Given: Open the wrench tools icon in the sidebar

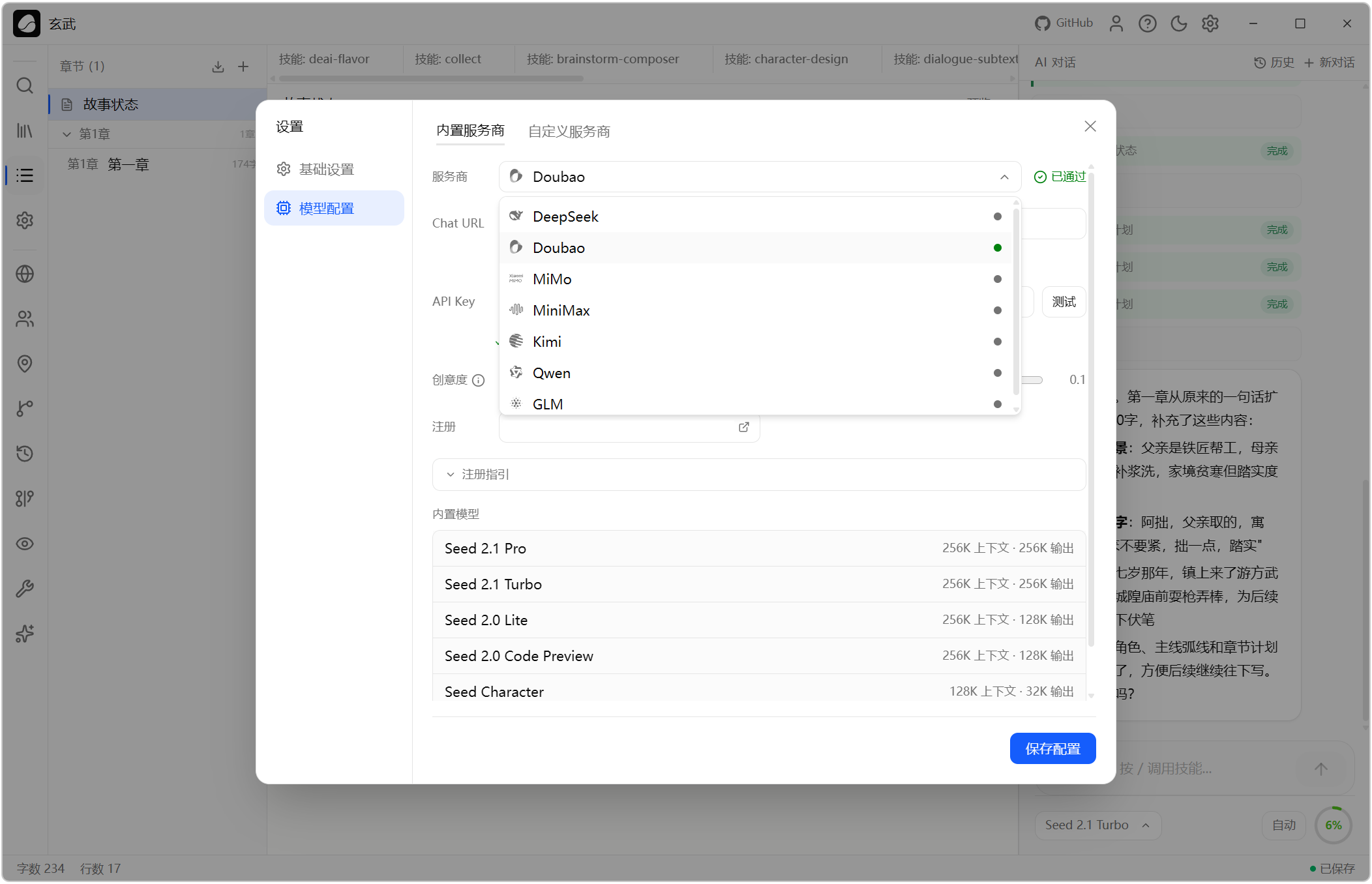Looking at the screenshot, I should pyautogui.click(x=25, y=589).
